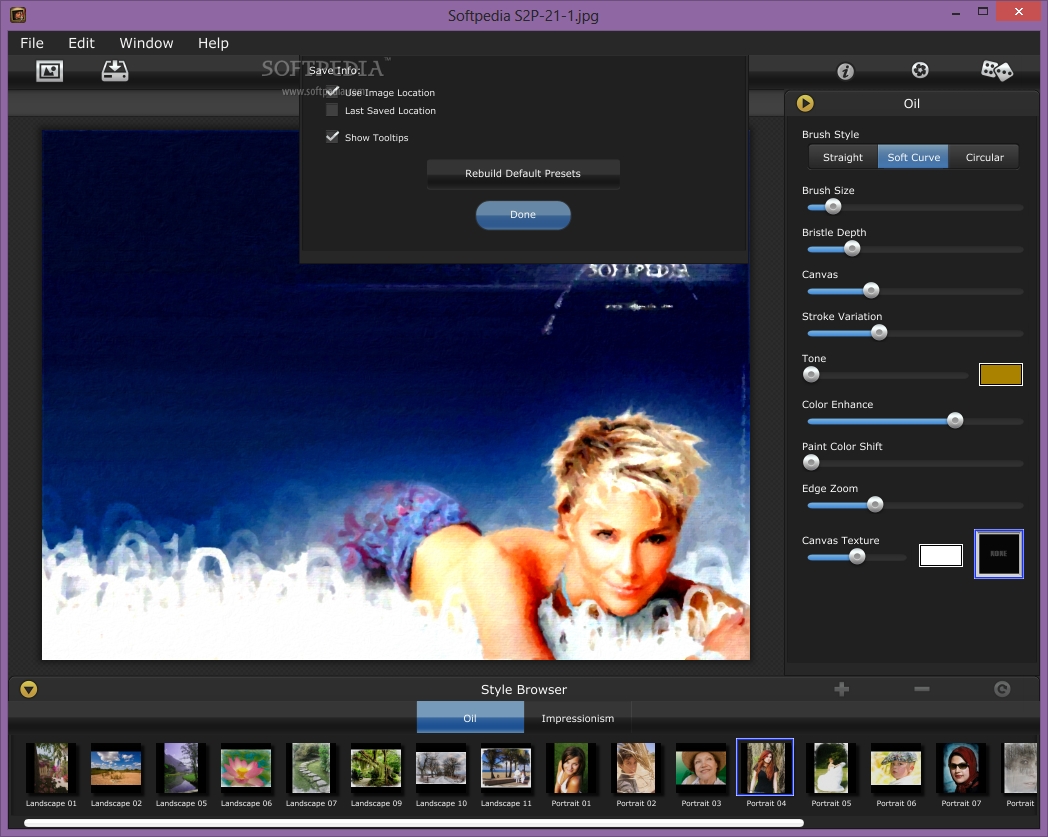Click the Done button
This screenshot has width=1048, height=837.
pos(523,215)
